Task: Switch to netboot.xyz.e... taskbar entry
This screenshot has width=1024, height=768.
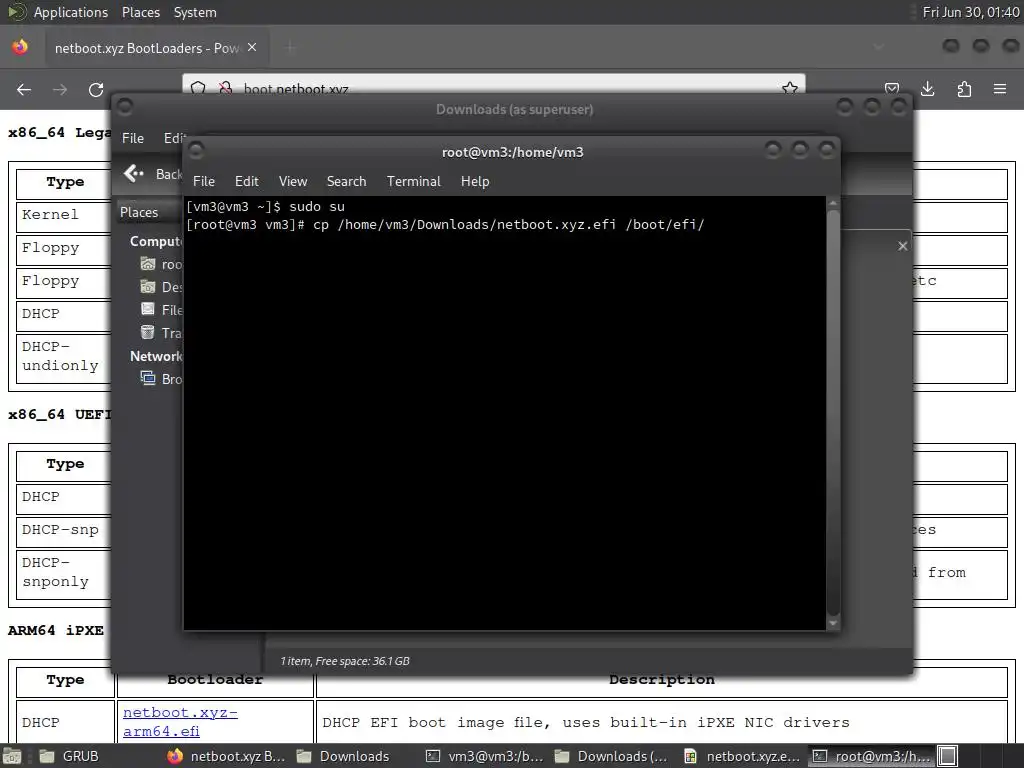Action: click(742, 756)
